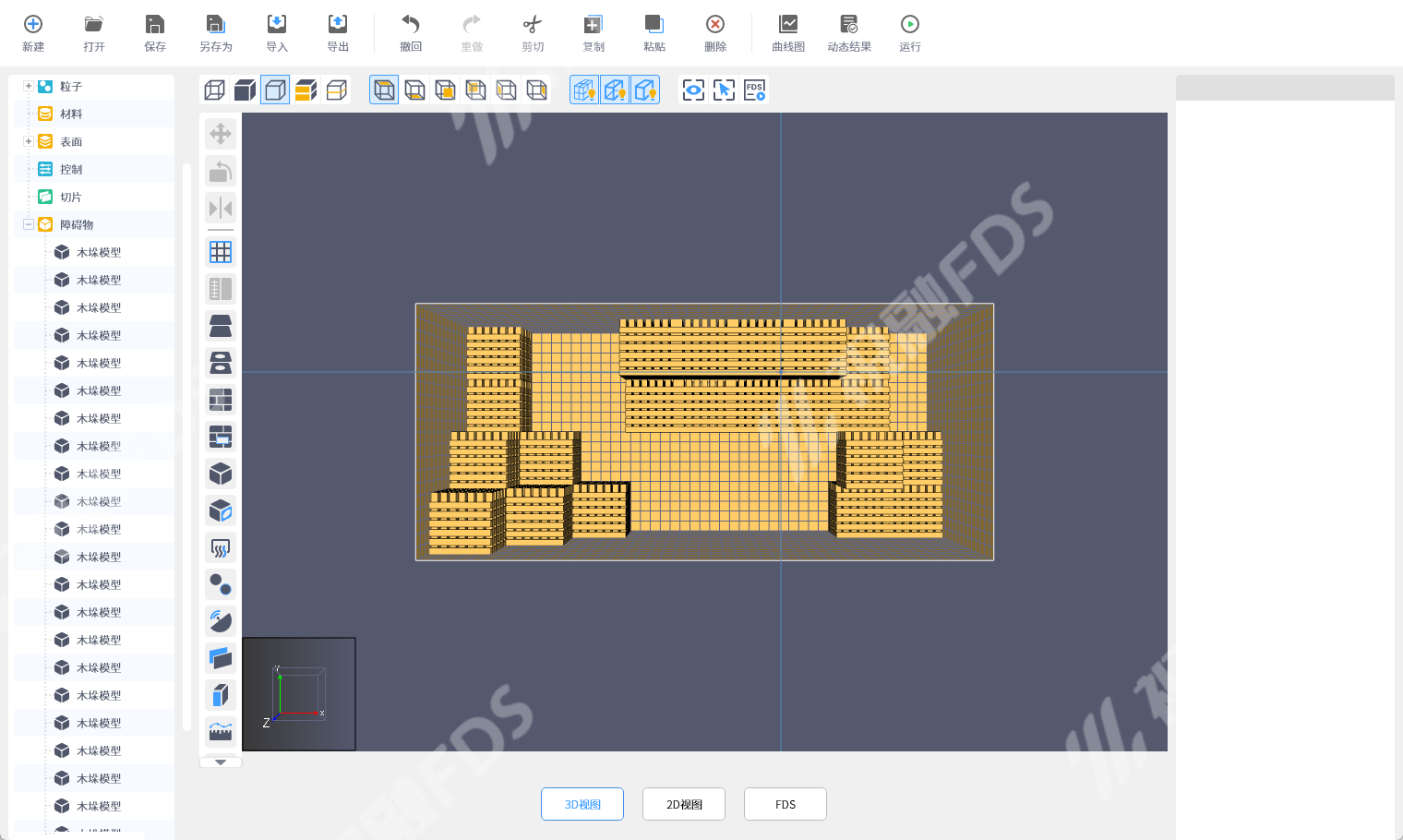Click the brick wall tool
This screenshot has width=1403, height=840.
[x=221, y=400]
